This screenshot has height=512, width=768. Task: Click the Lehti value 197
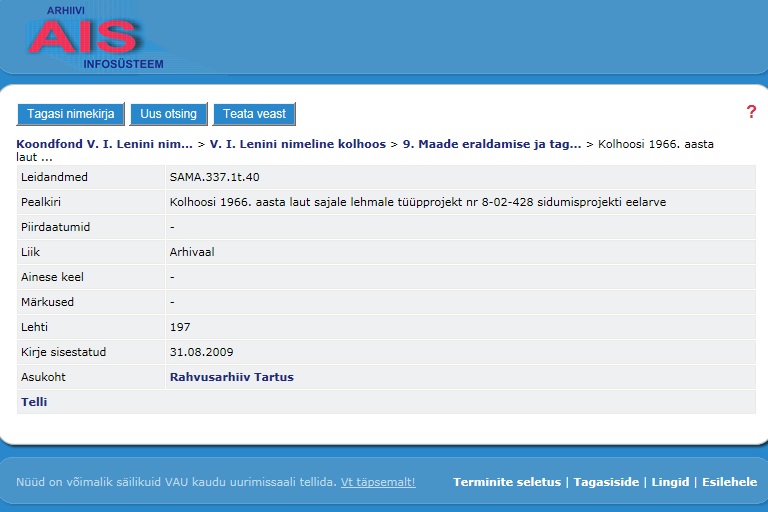180,327
